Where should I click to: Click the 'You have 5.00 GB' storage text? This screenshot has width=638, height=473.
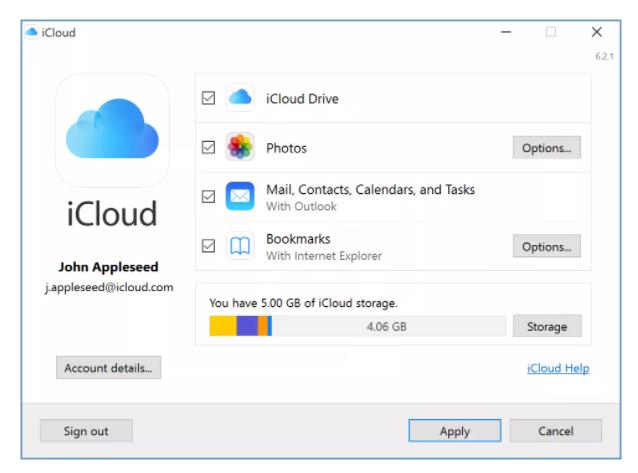tap(303, 303)
